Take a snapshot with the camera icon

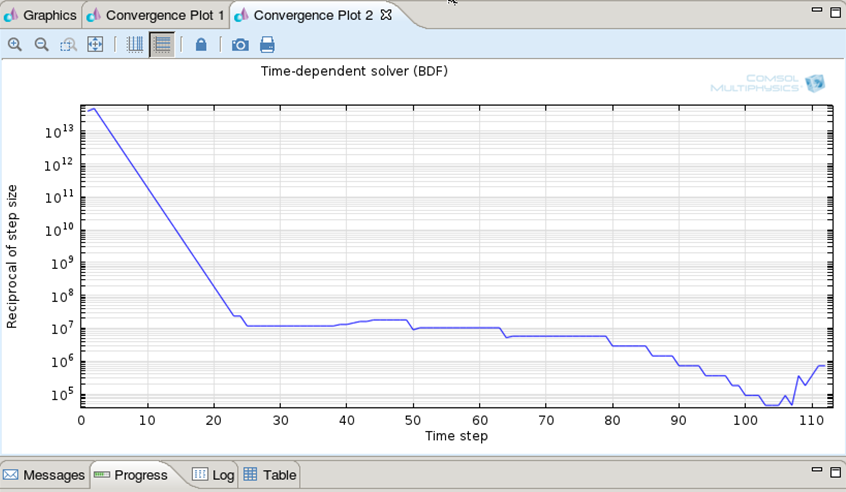[240, 45]
